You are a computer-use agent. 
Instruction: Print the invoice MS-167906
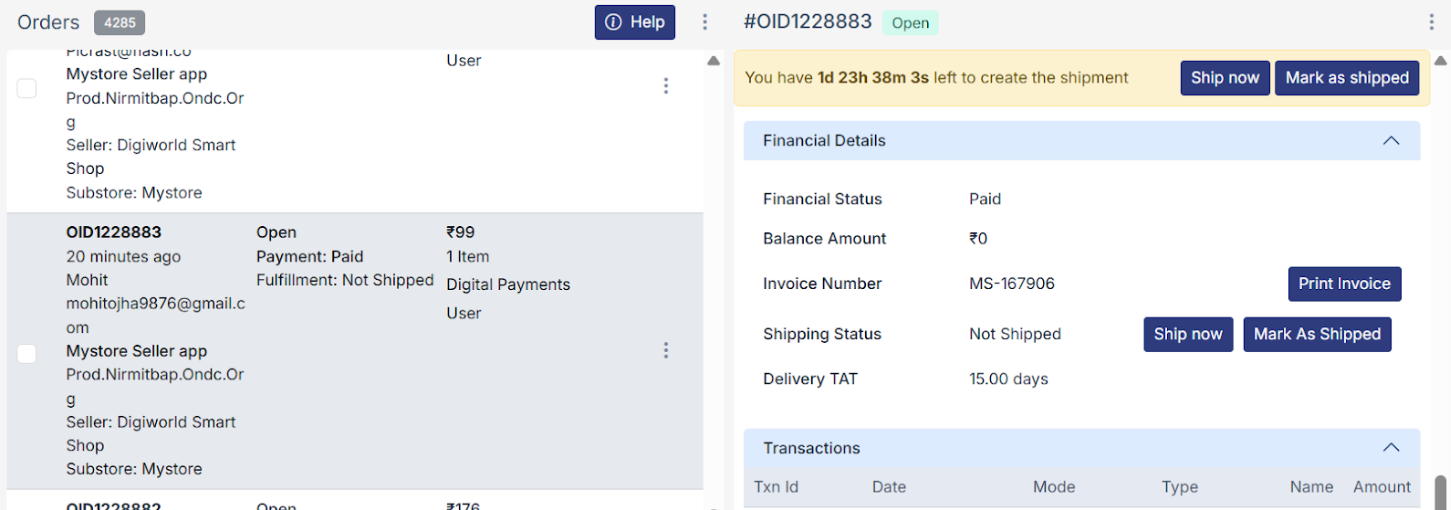[x=1344, y=284]
